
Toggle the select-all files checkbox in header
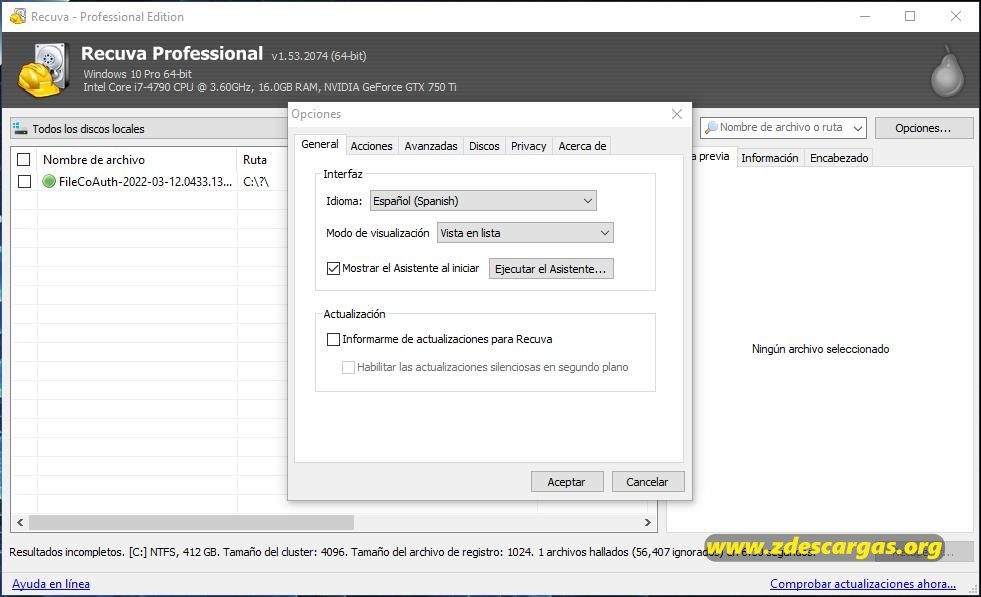(24, 160)
